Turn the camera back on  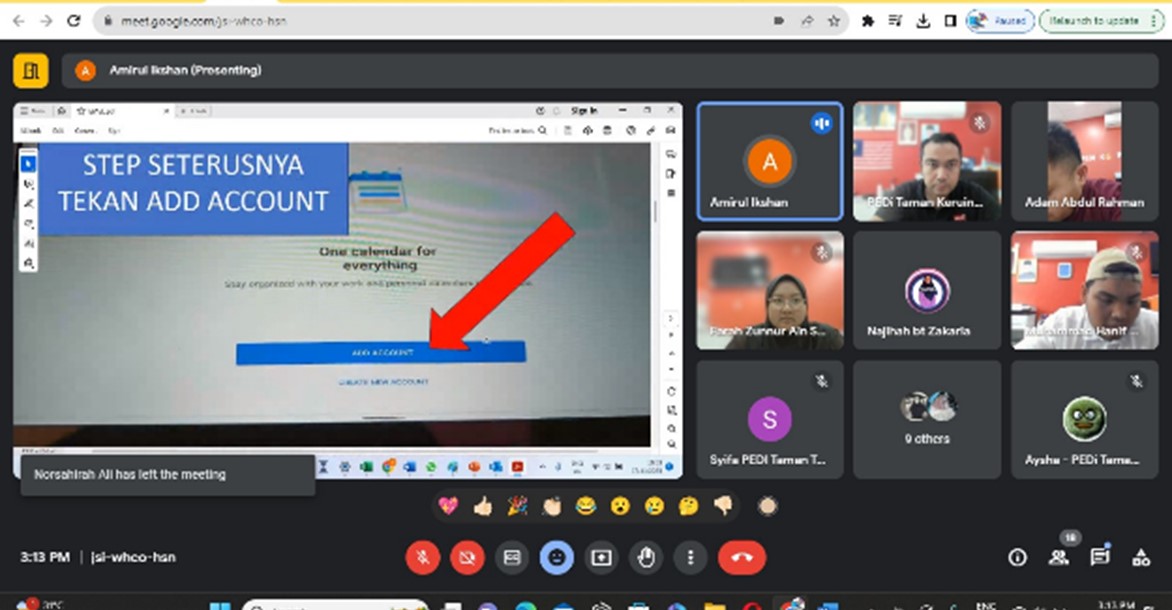467,558
